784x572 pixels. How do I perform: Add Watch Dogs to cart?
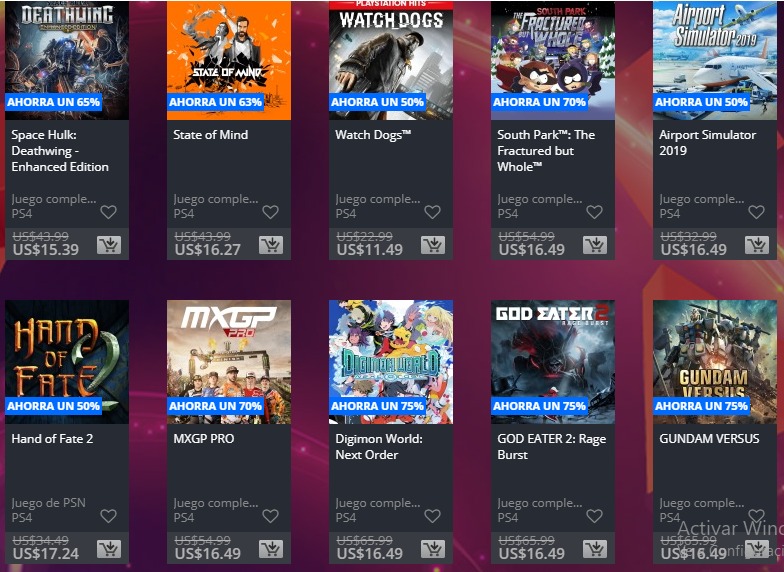[x=433, y=245]
